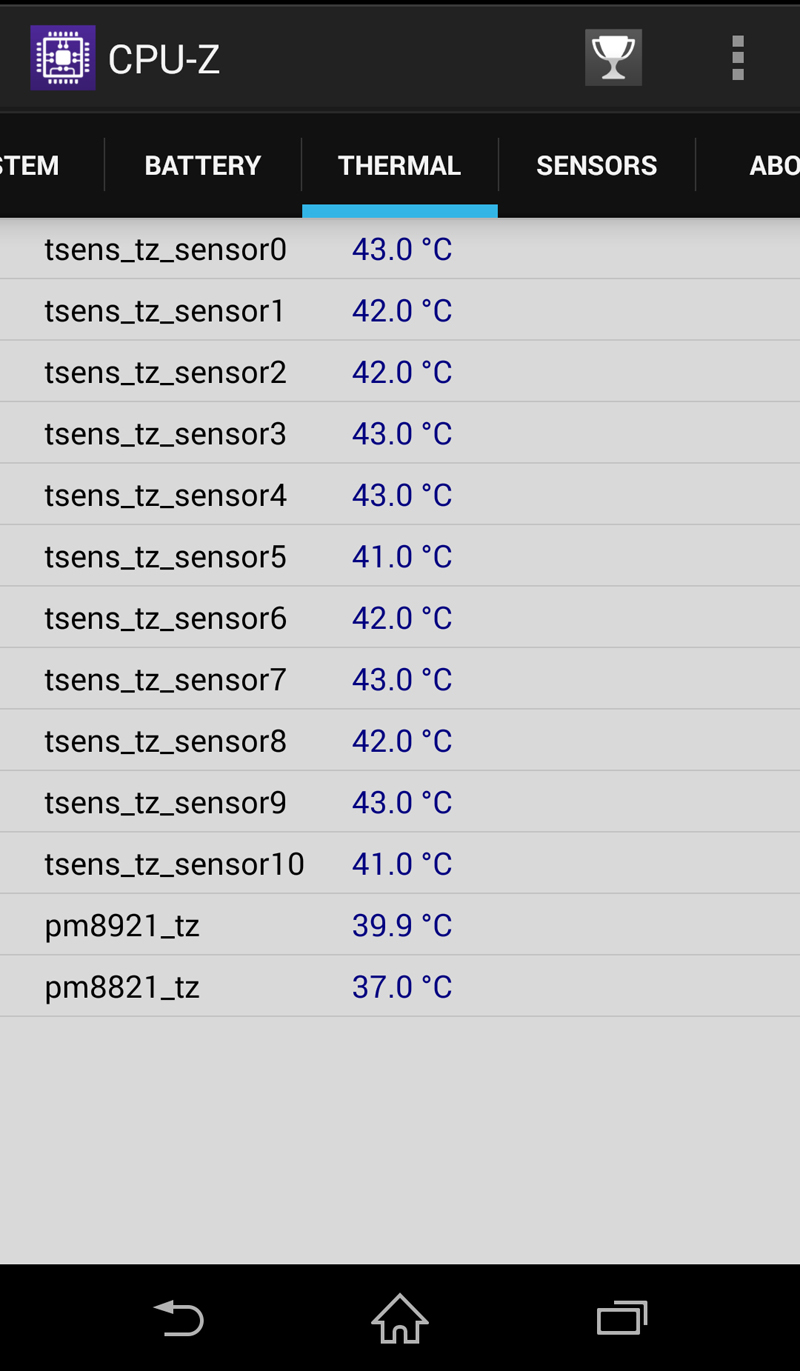Select the Thermal tab
Viewport: 800px width, 1371px height.
pos(400,165)
